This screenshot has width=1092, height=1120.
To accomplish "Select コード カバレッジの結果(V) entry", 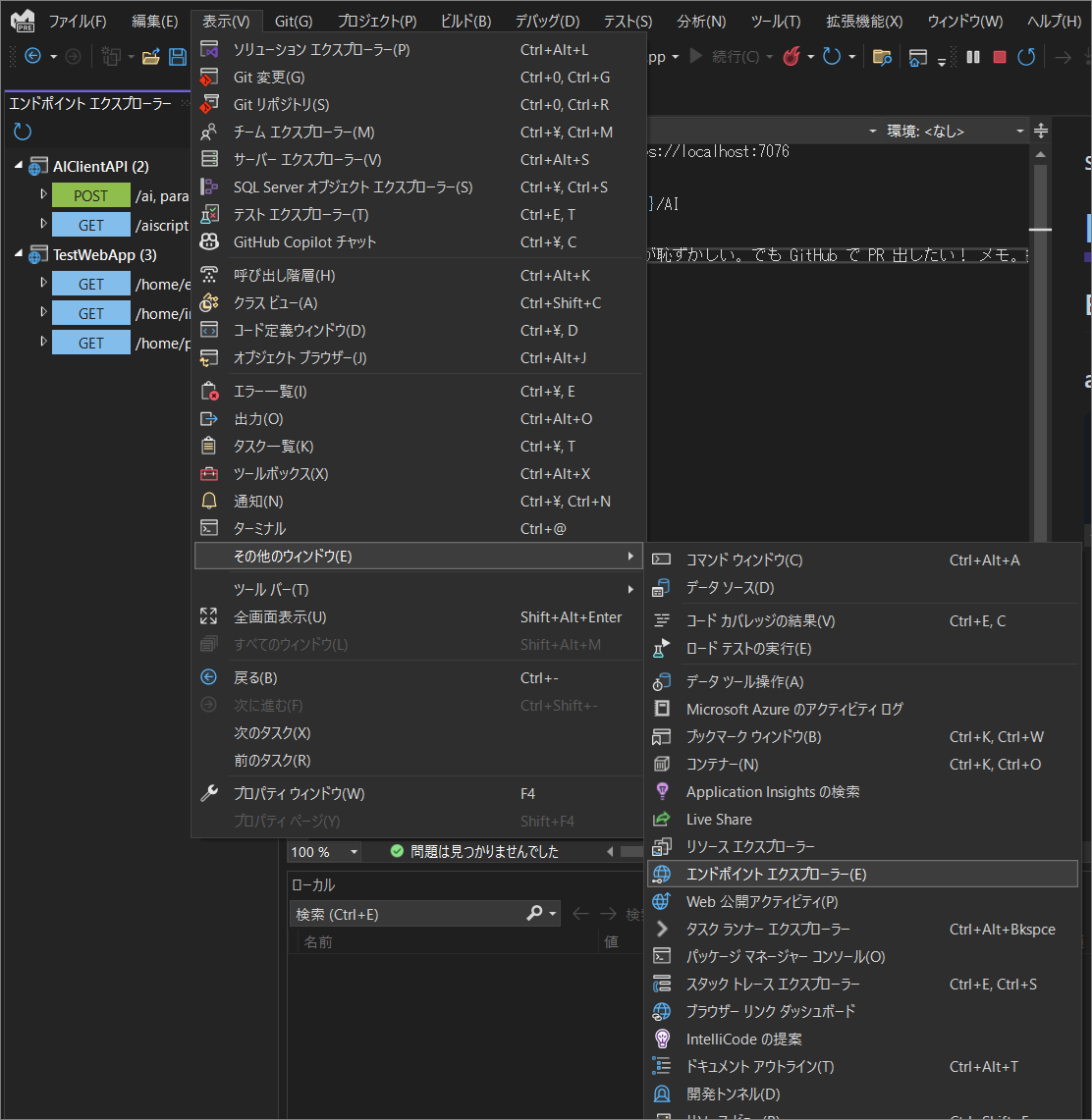I will pos(862,620).
